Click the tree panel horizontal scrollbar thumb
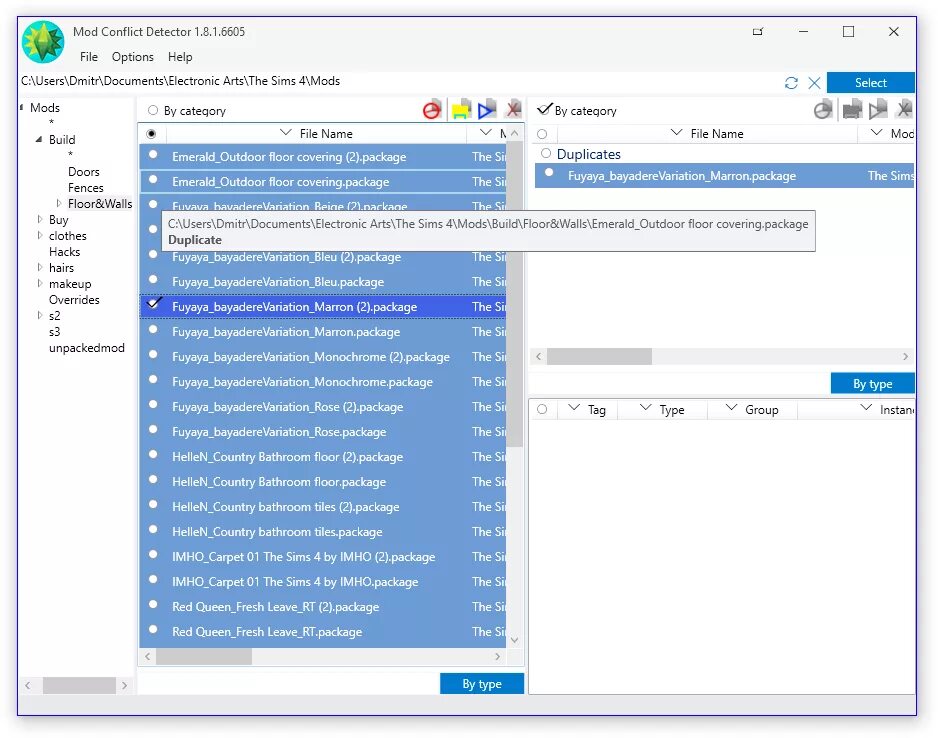 tap(79, 685)
